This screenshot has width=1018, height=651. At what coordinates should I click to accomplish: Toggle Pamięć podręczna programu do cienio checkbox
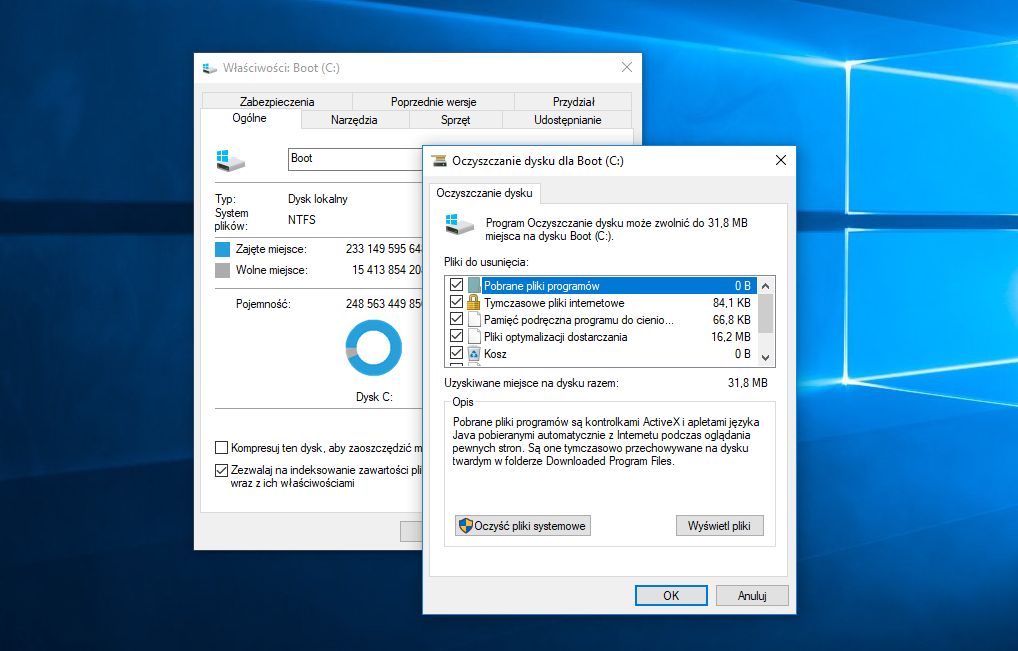click(x=456, y=319)
